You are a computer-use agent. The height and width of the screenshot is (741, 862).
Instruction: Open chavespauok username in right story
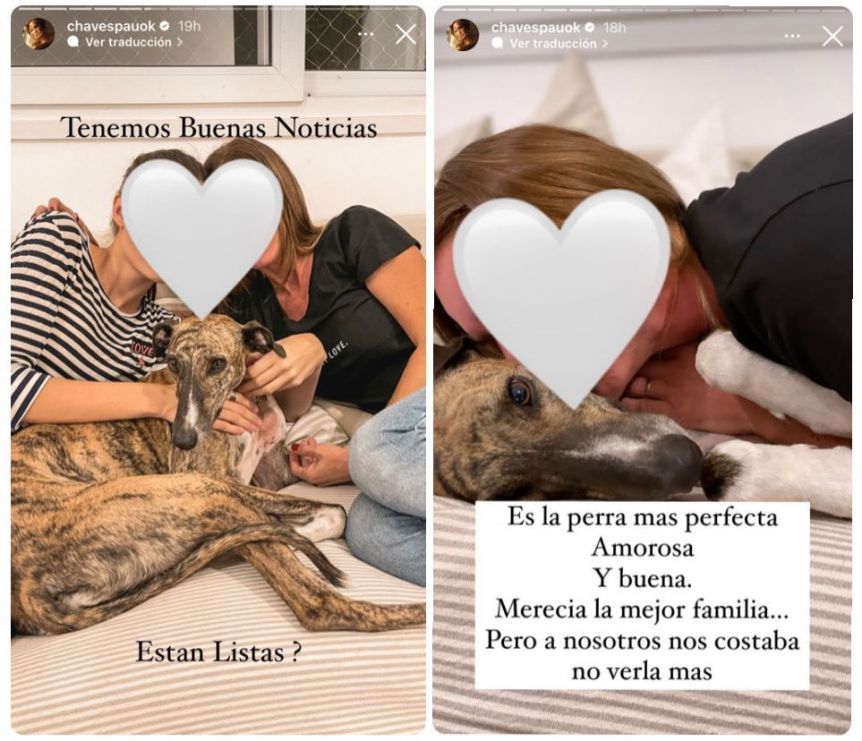coord(536,27)
